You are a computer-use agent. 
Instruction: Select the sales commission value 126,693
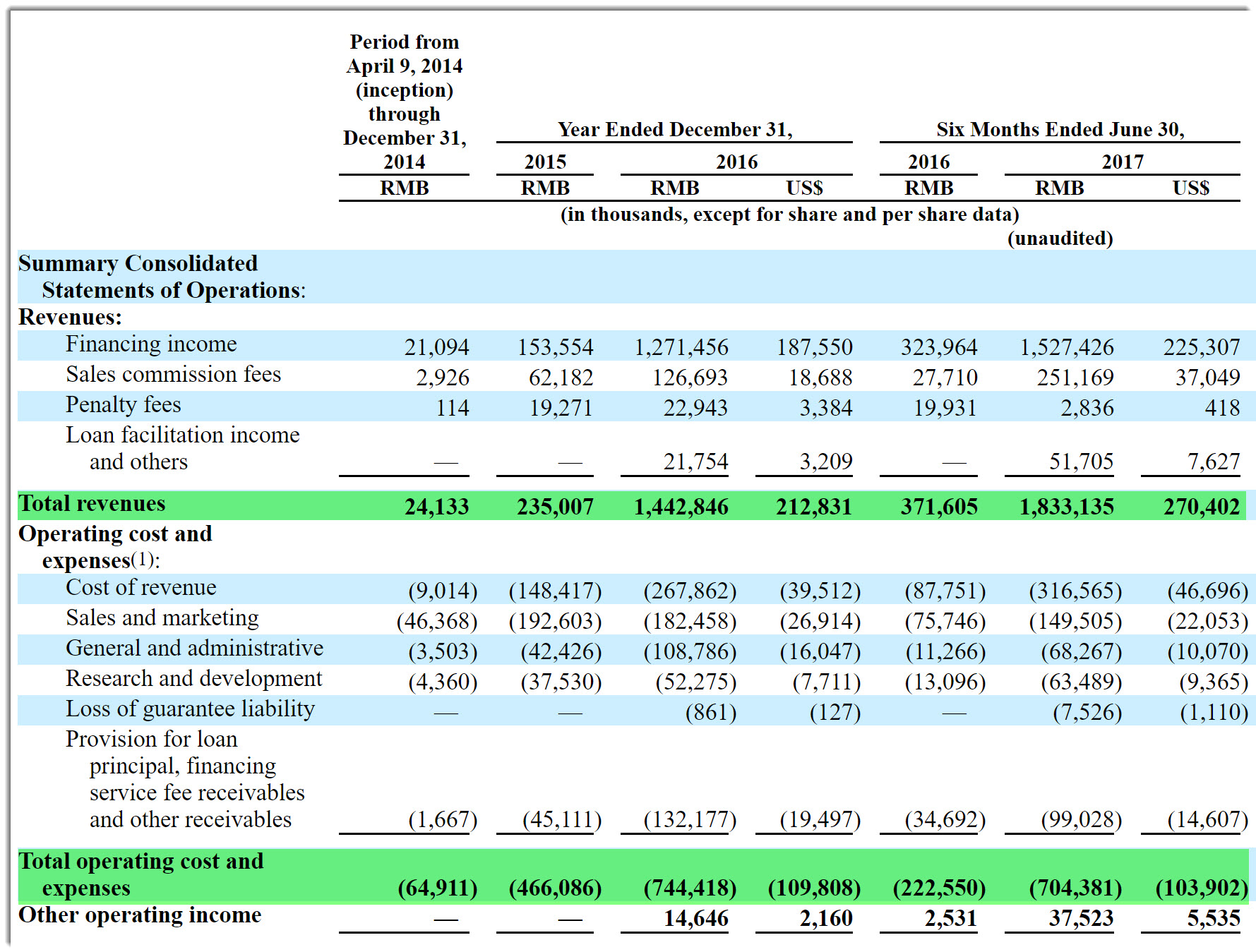[690, 378]
